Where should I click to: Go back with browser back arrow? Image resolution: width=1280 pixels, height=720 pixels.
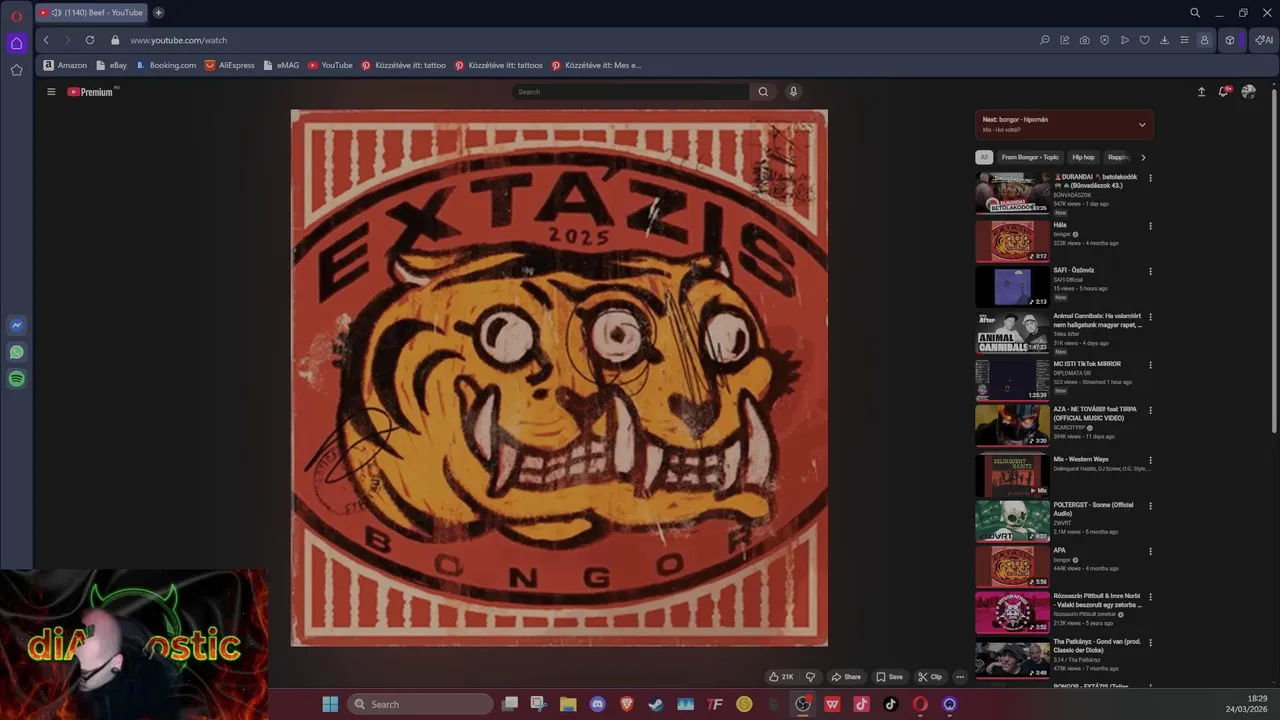tap(46, 40)
